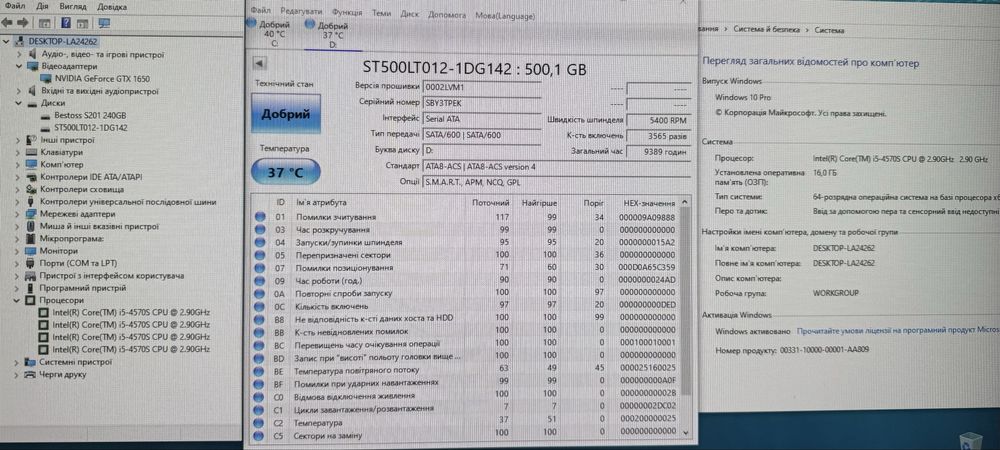
Task: Click the Ім'я атрибута column header
Action: pos(321,202)
